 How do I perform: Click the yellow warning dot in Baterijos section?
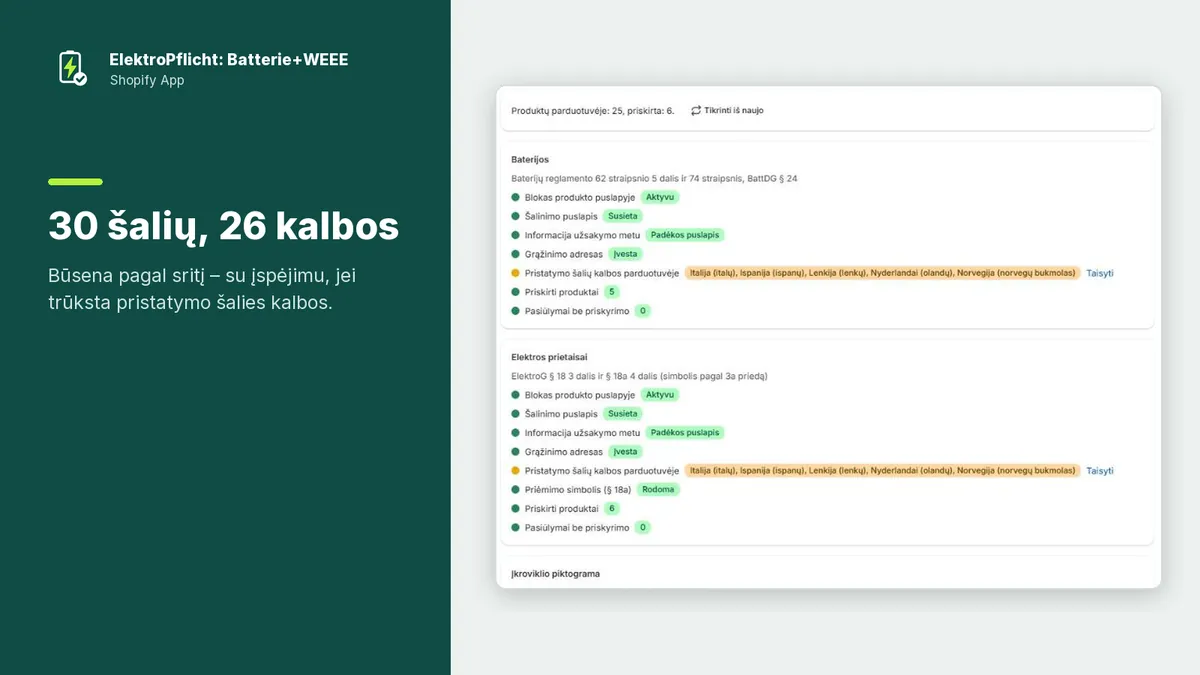516,273
